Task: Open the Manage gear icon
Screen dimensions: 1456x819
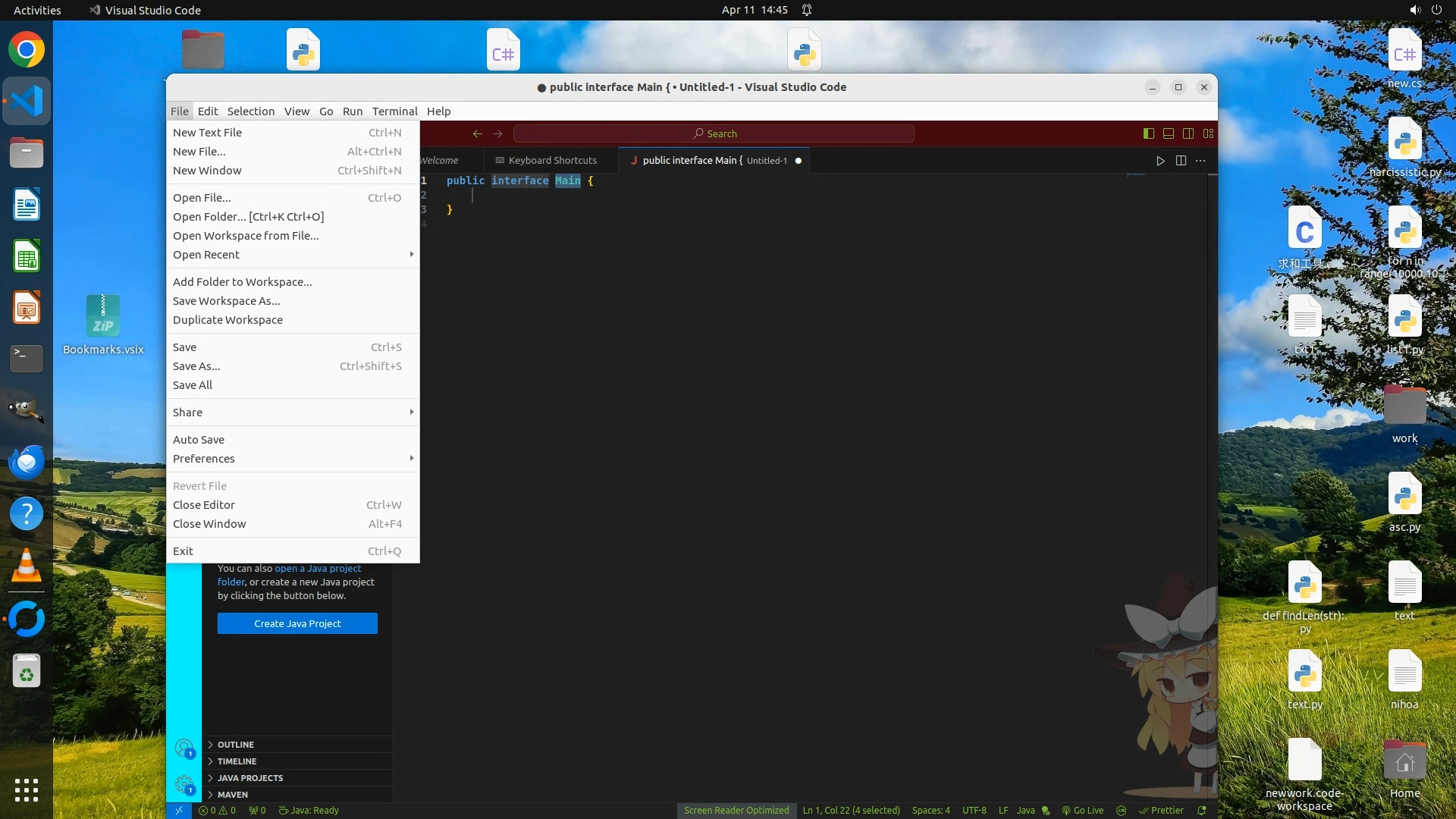Action: click(184, 785)
